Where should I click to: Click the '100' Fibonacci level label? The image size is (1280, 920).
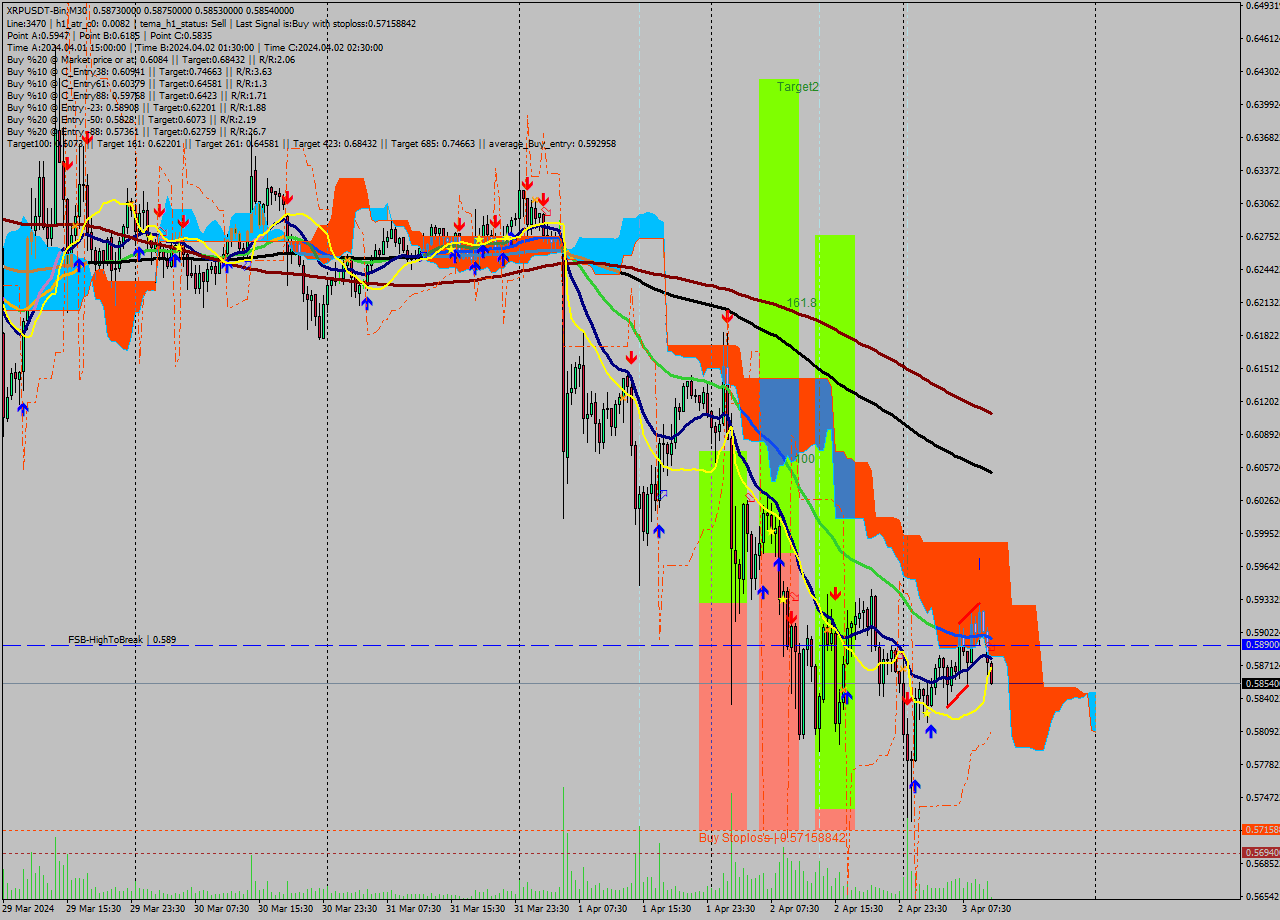[x=804, y=458]
